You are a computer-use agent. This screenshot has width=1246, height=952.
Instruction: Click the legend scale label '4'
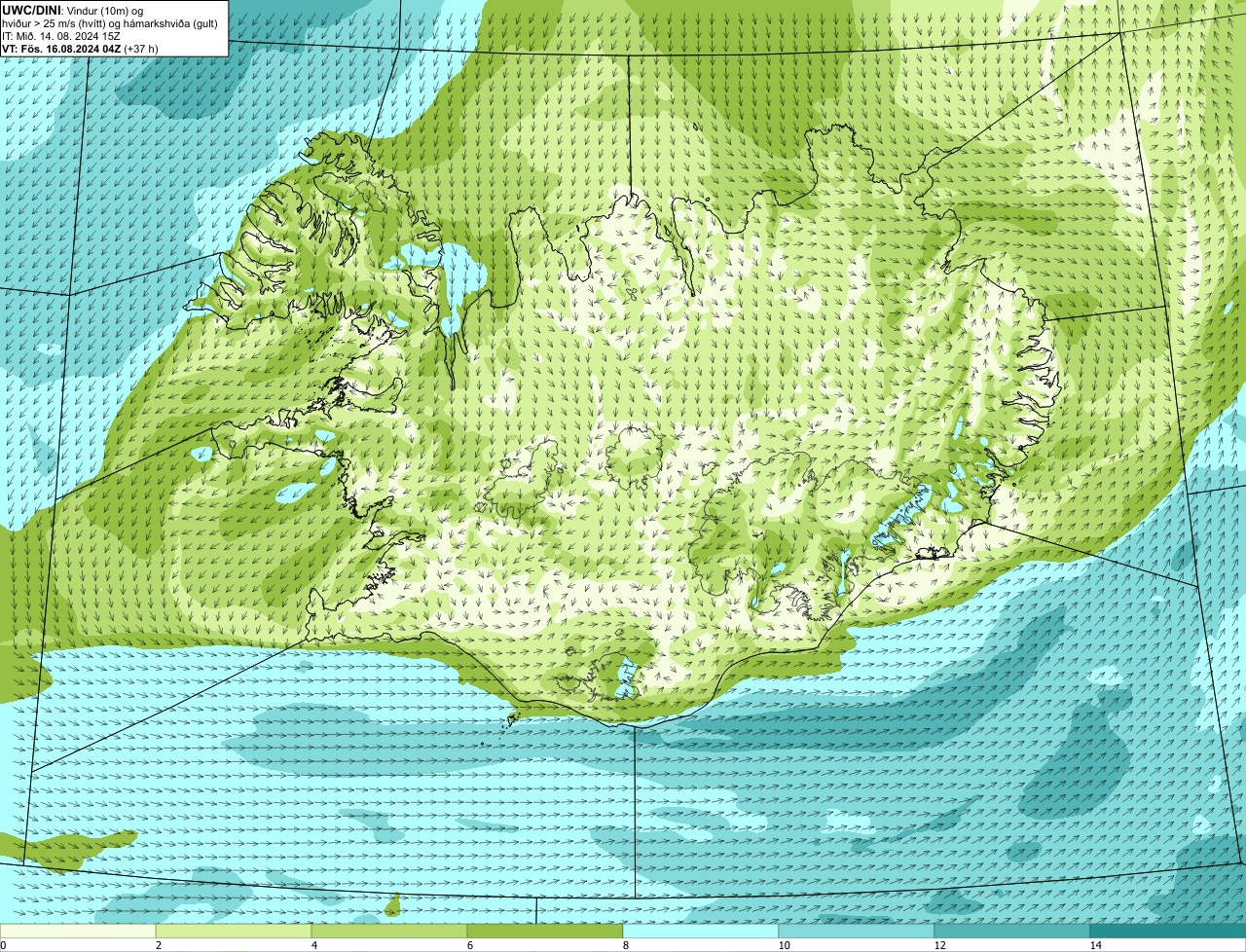tap(313, 945)
